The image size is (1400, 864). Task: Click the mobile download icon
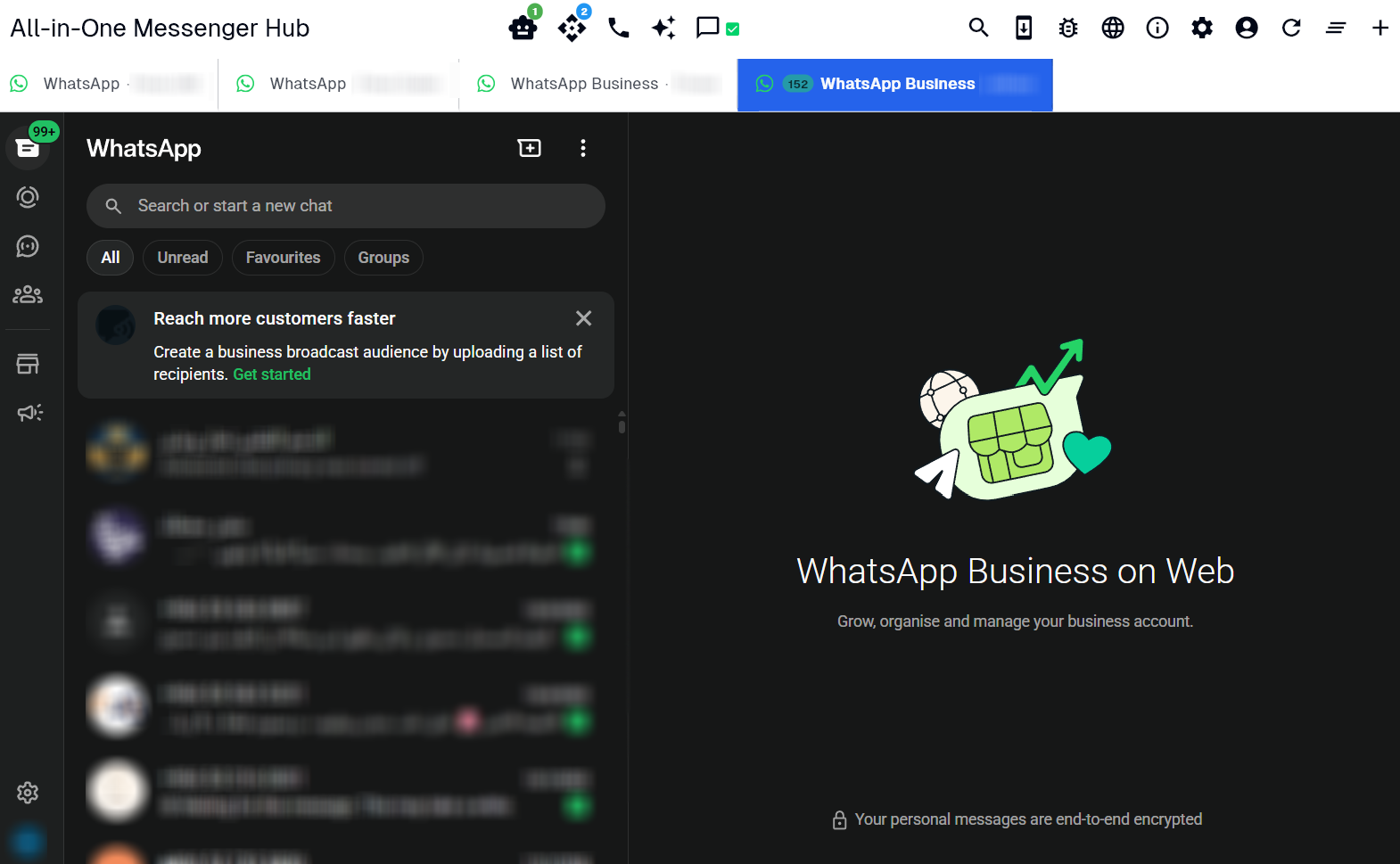(1023, 28)
